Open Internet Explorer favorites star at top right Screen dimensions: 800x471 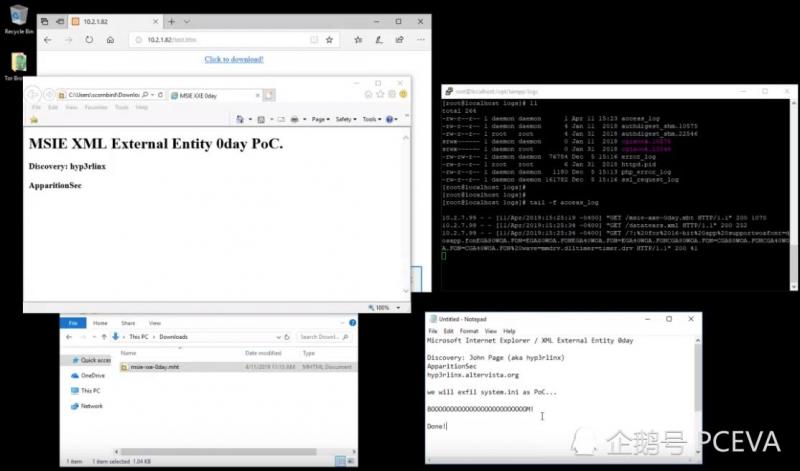click(x=380, y=94)
